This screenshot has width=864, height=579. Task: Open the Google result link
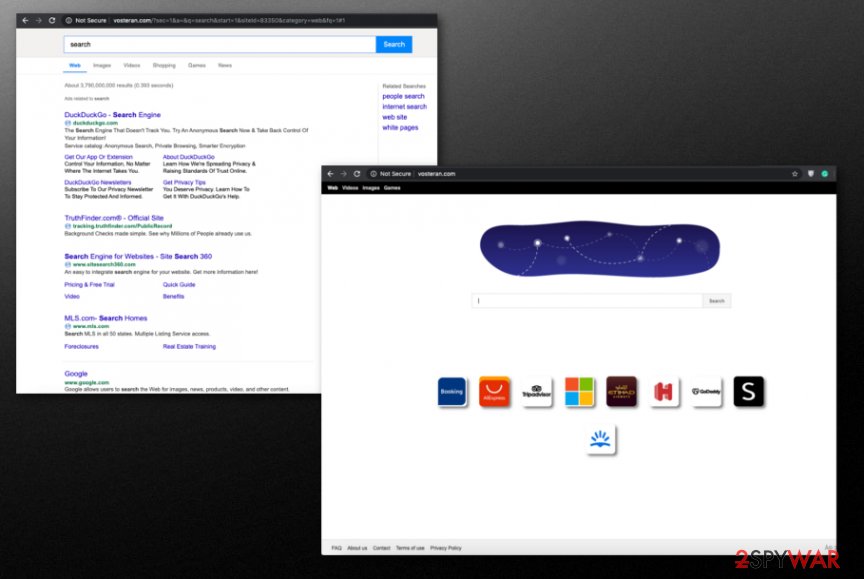76,374
